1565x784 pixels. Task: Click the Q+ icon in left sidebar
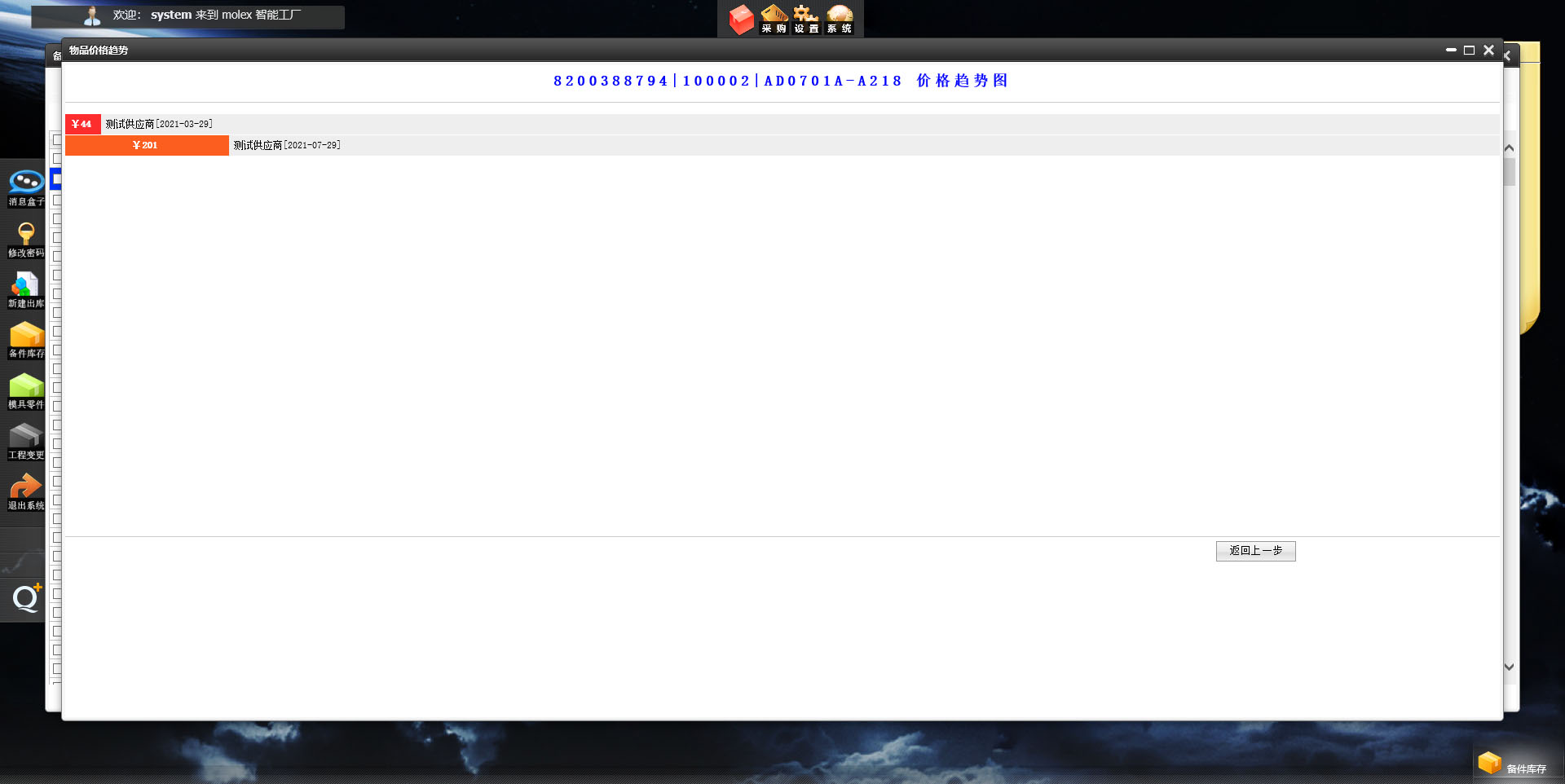coord(26,598)
